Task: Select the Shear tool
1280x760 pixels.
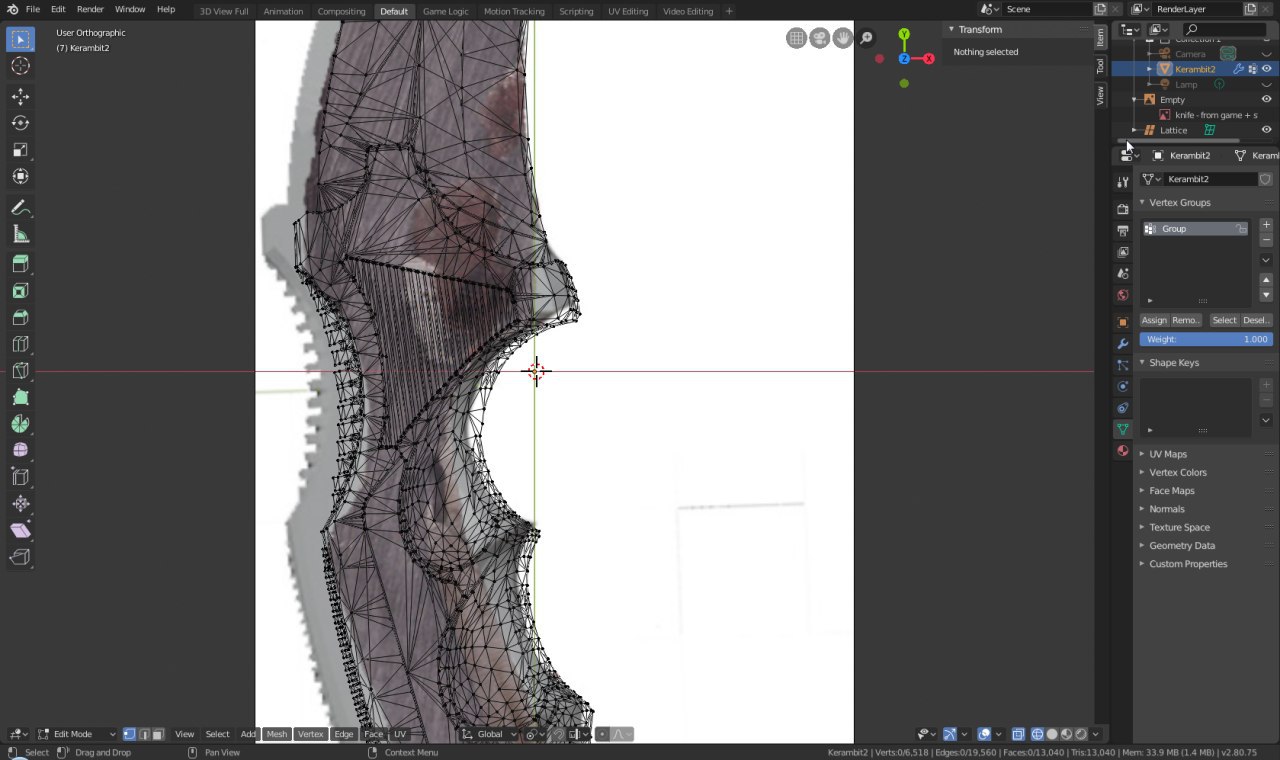Action: coord(20,531)
